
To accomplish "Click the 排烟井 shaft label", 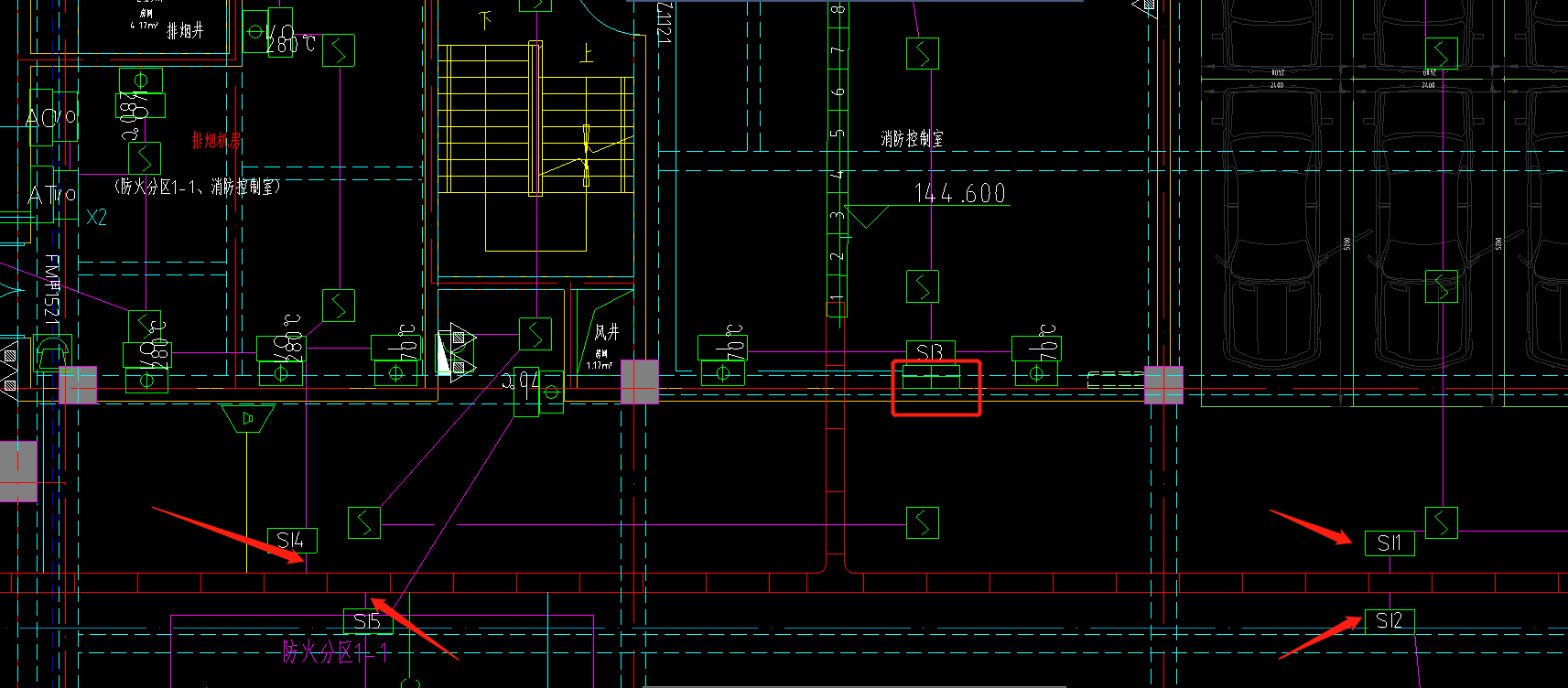I will click(185, 31).
